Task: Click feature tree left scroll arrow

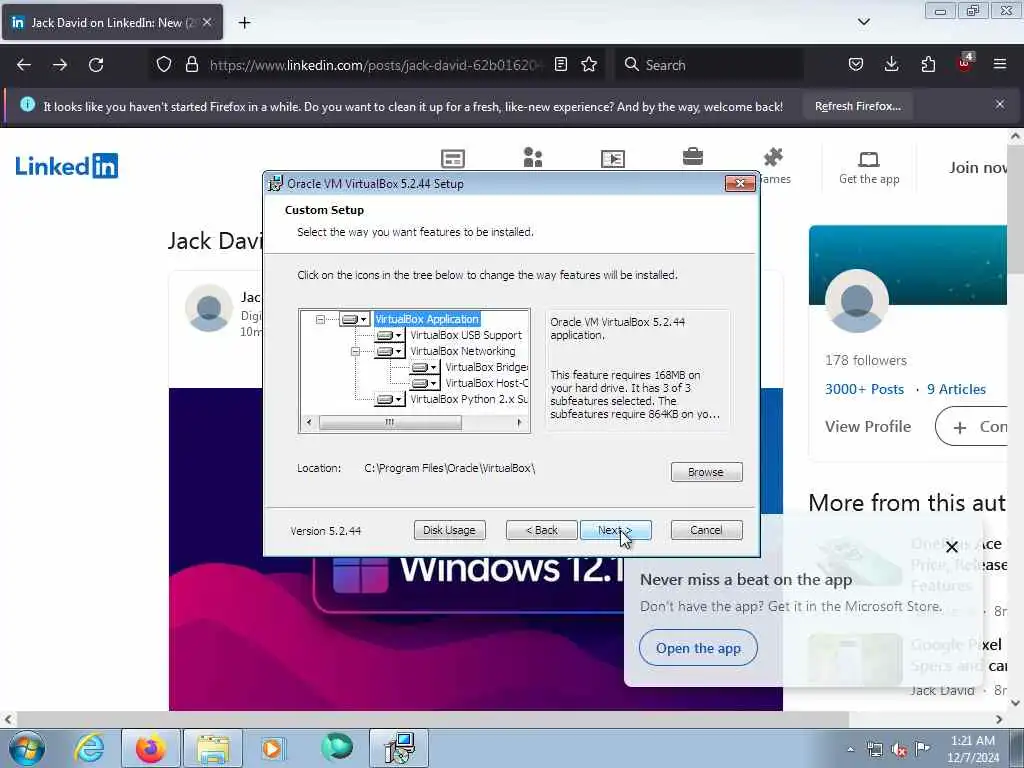Action: [x=309, y=423]
